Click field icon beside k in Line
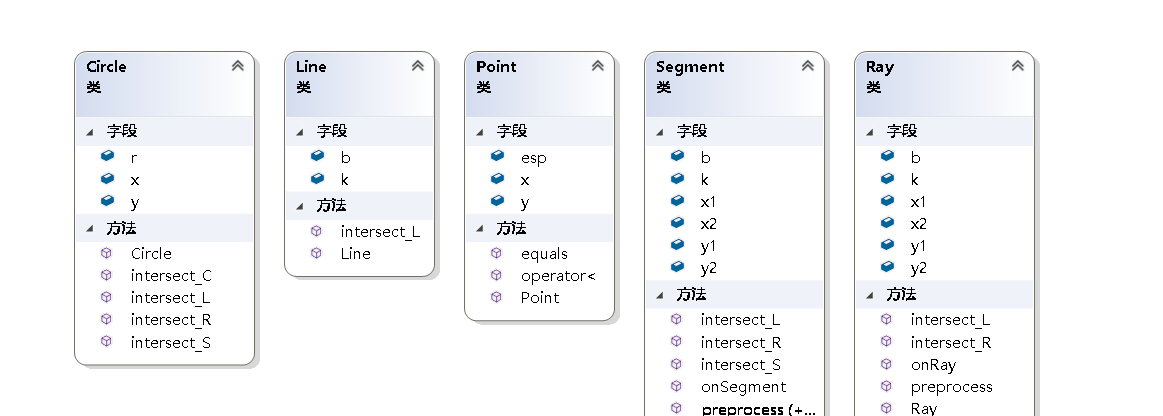1163x416 pixels. click(317, 179)
